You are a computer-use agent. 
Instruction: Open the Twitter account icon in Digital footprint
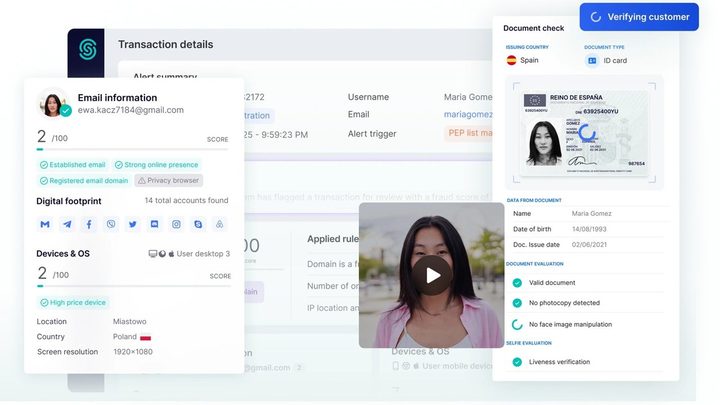(133, 224)
